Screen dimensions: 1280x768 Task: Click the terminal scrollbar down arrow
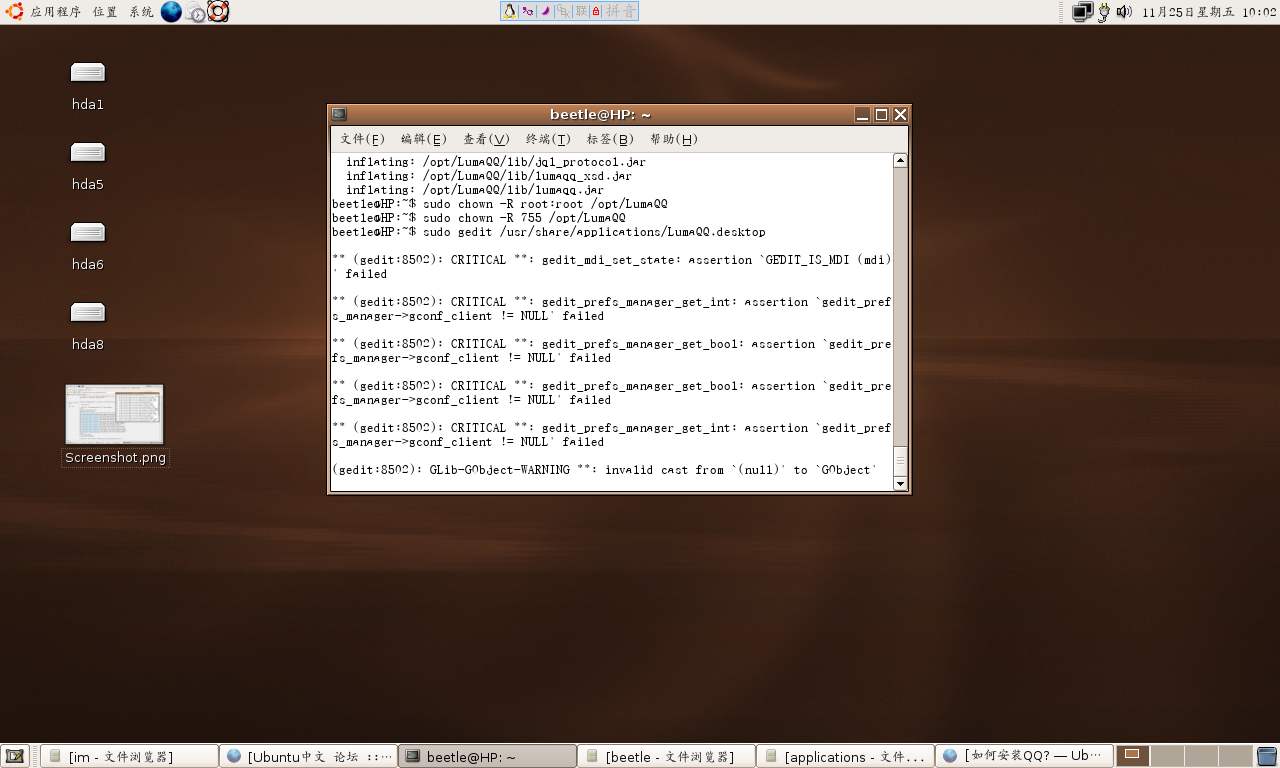point(900,484)
